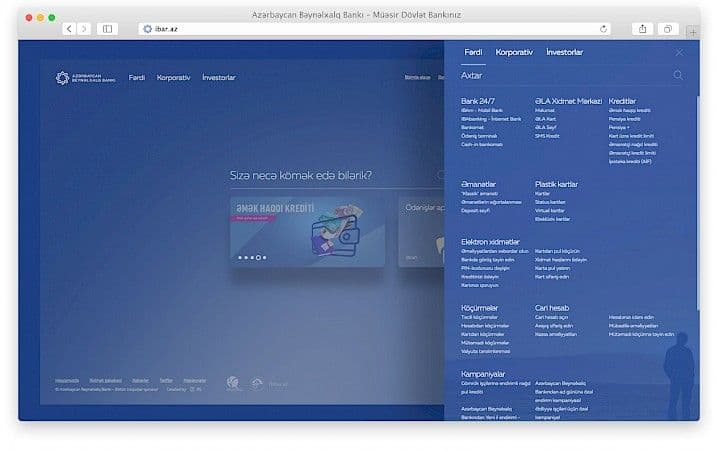Go back with Safari's back arrow

[x=69, y=29]
